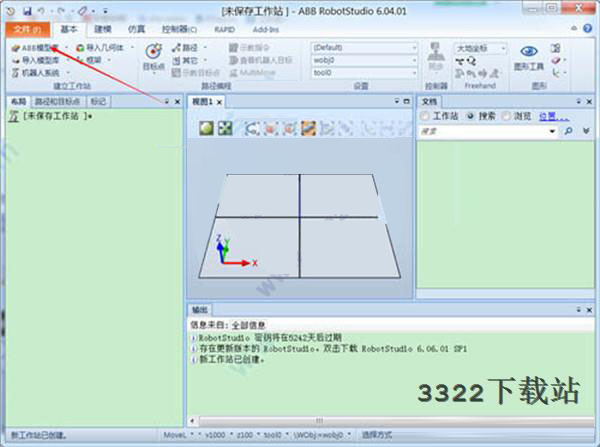Viewport: 600px width, 447px height.
Task: Expand the double-chevron next to search icon
Action: tap(586, 131)
